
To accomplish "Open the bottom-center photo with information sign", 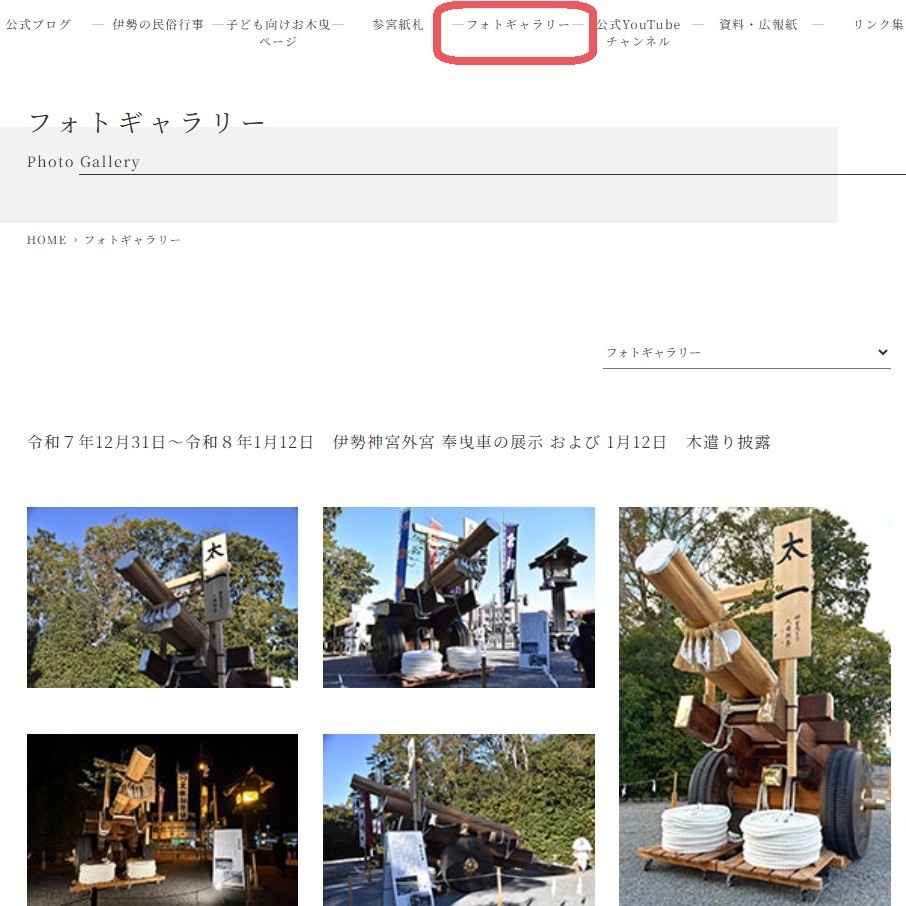I will [x=457, y=820].
